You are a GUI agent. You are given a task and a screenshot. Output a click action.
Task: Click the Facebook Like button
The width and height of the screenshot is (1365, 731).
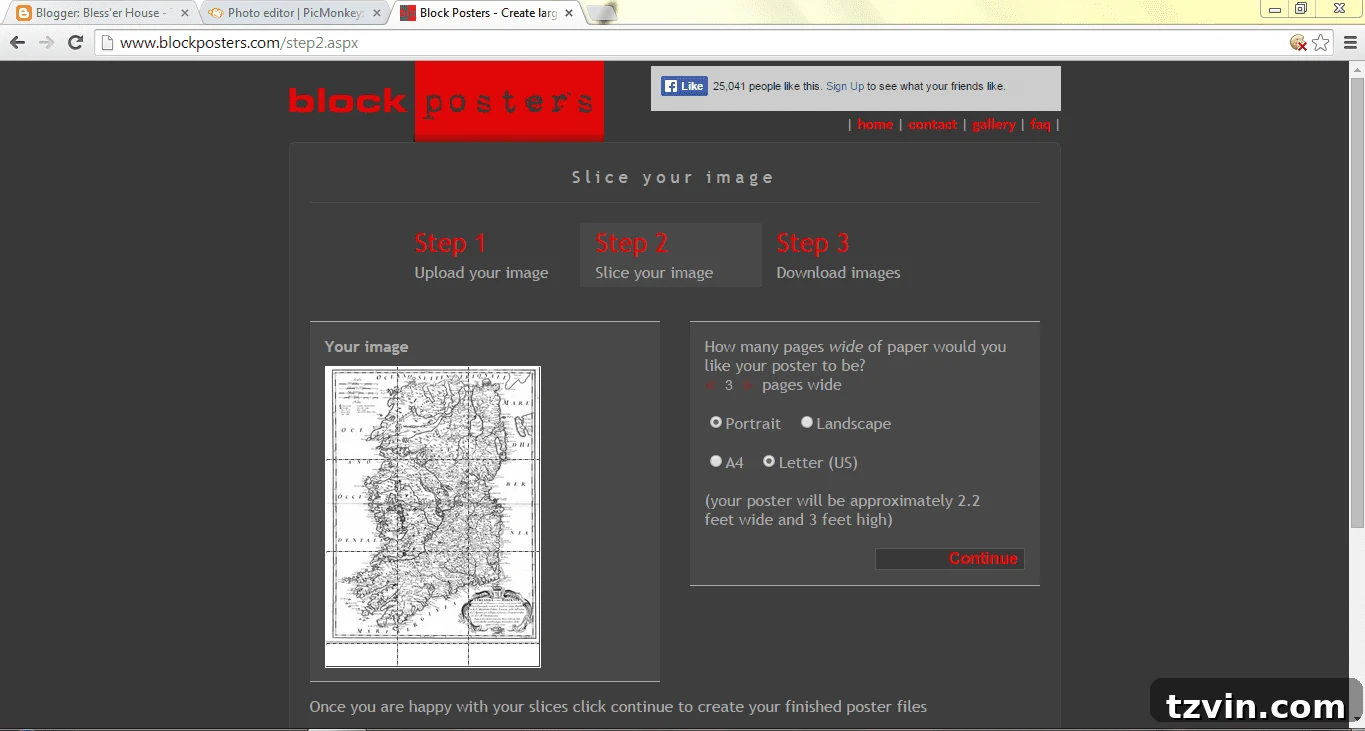coord(684,86)
